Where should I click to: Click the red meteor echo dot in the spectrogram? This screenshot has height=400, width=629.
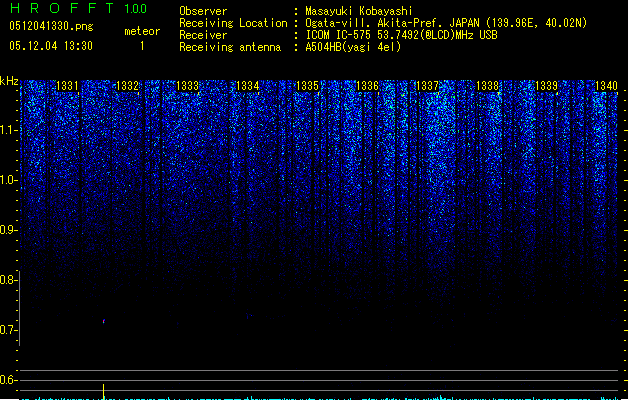pyautogui.click(x=104, y=321)
